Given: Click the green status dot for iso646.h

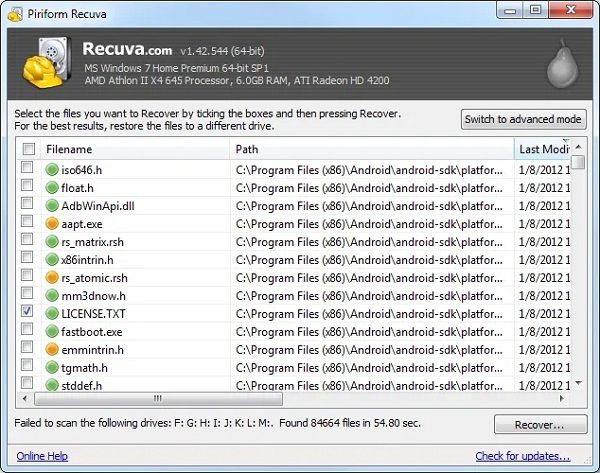Looking at the screenshot, I should click(x=52, y=170).
